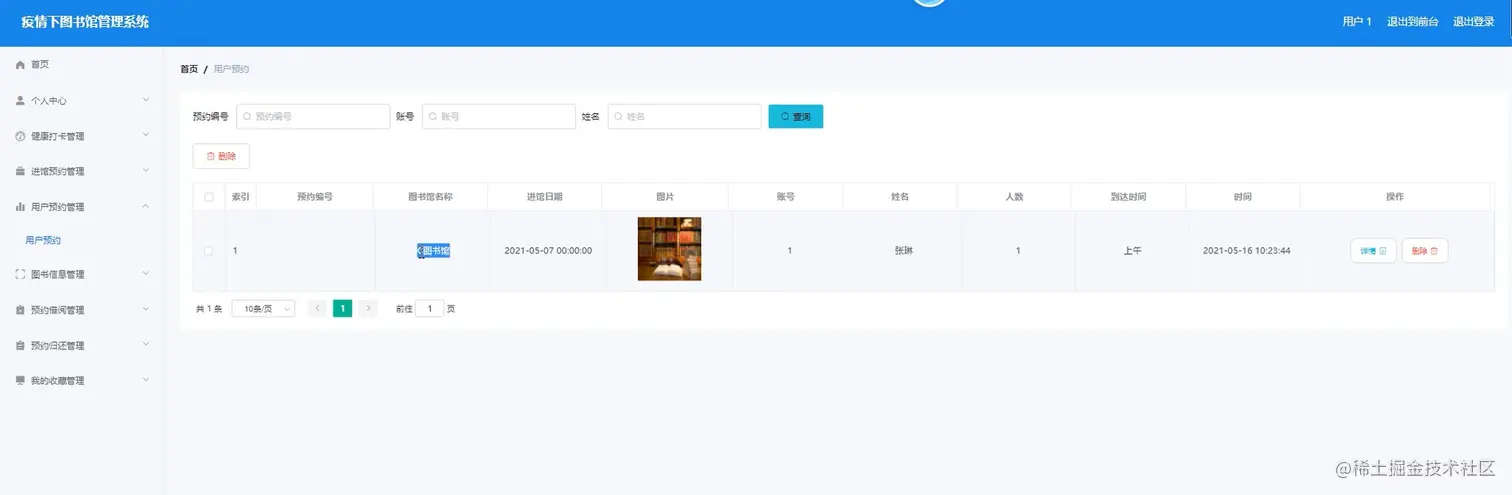Click the 2021-05-16 10:23:44 timestamp cell
The width and height of the screenshot is (1512, 495).
pyautogui.click(x=1246, y=250)
